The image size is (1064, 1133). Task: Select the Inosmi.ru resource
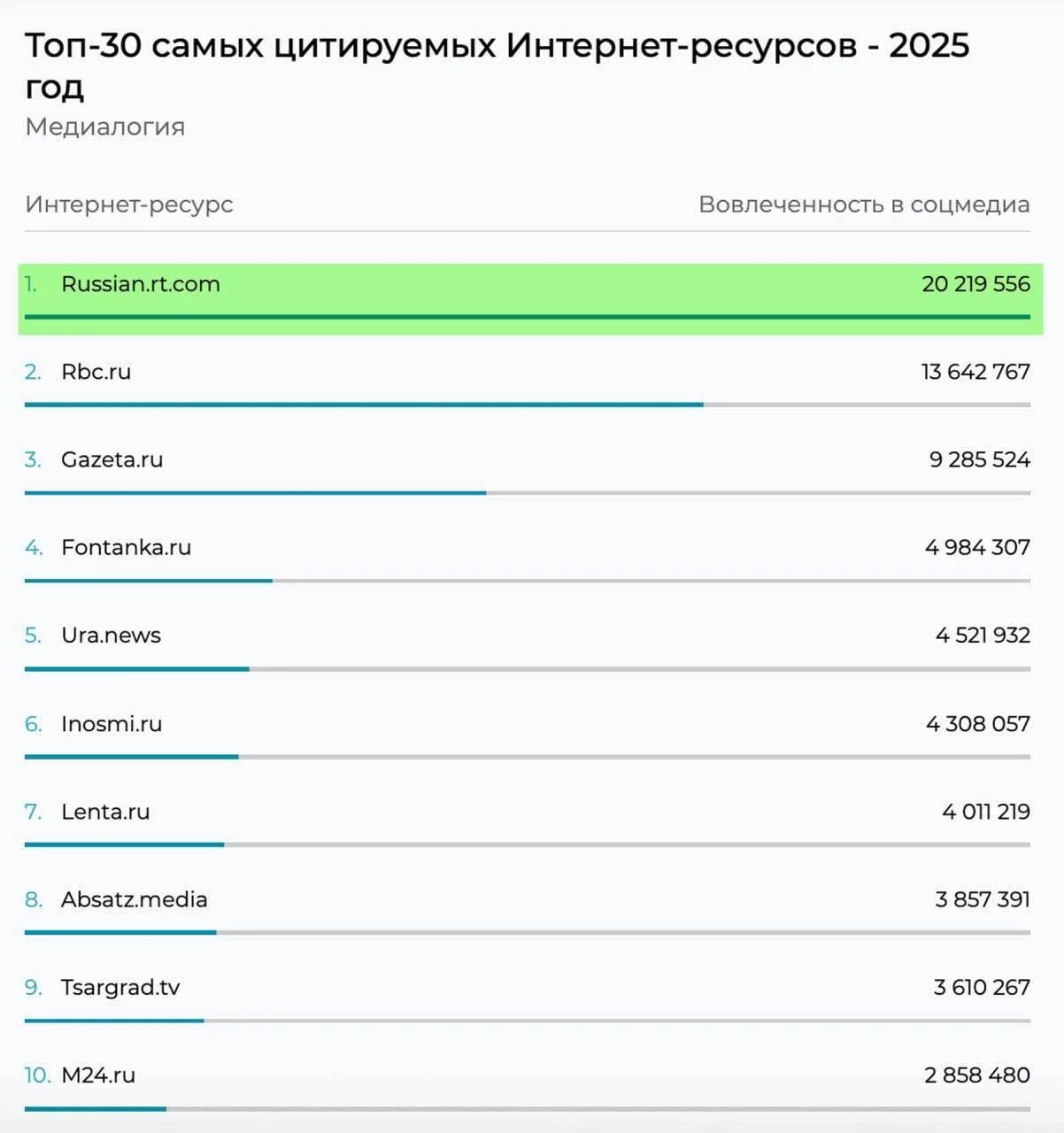pyautogui.click(x=112, y=723)
